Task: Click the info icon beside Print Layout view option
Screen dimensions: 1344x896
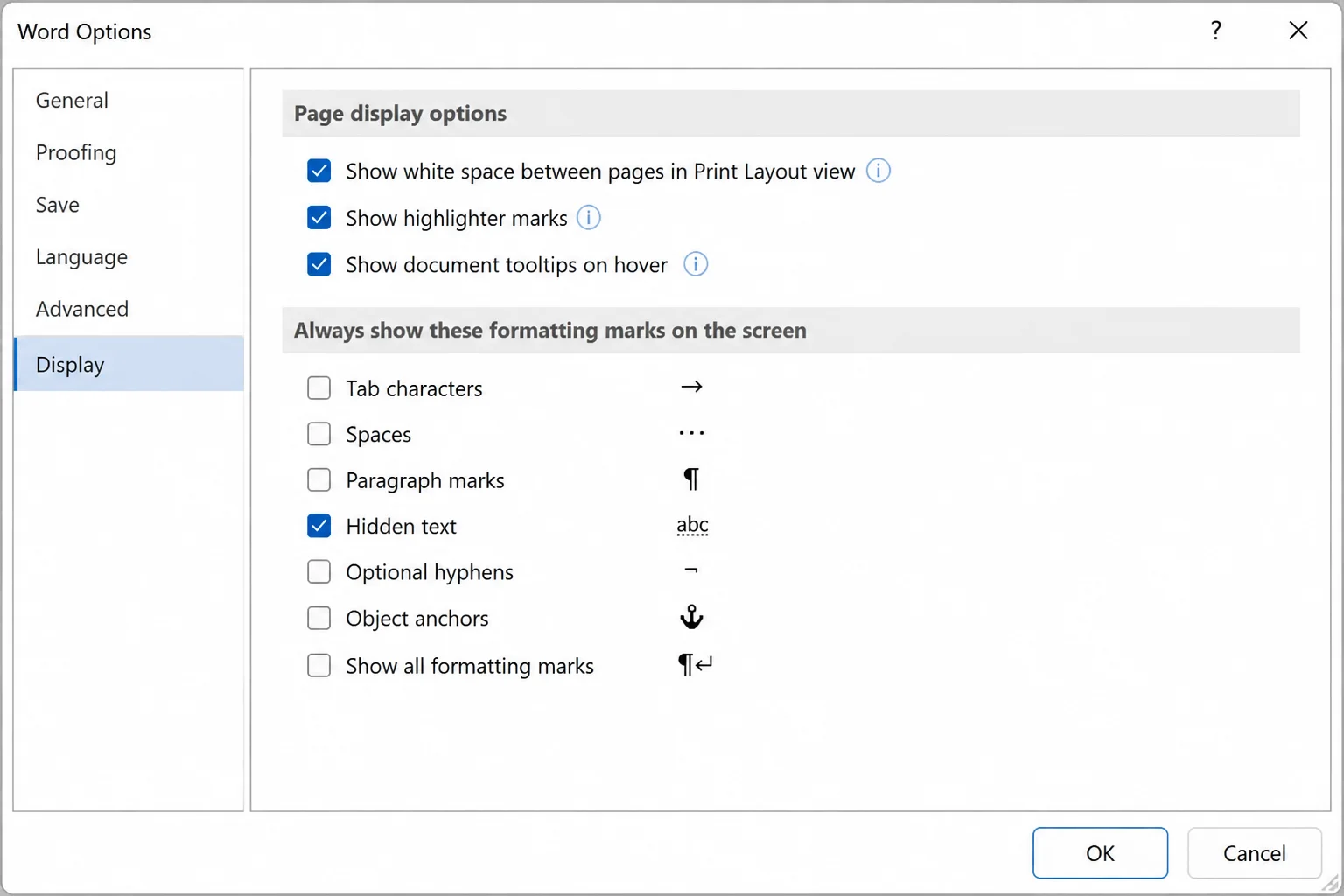Action: pyautogui.click(x=878, y=170)
